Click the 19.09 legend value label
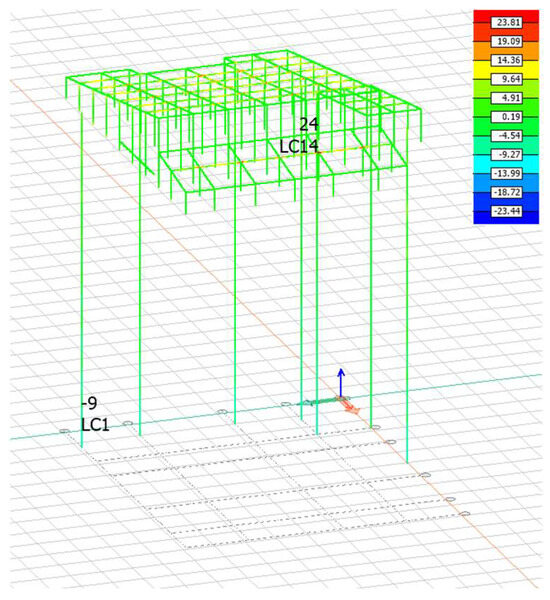The width and height of the screenshot is (550, 600). click(507, 41)
